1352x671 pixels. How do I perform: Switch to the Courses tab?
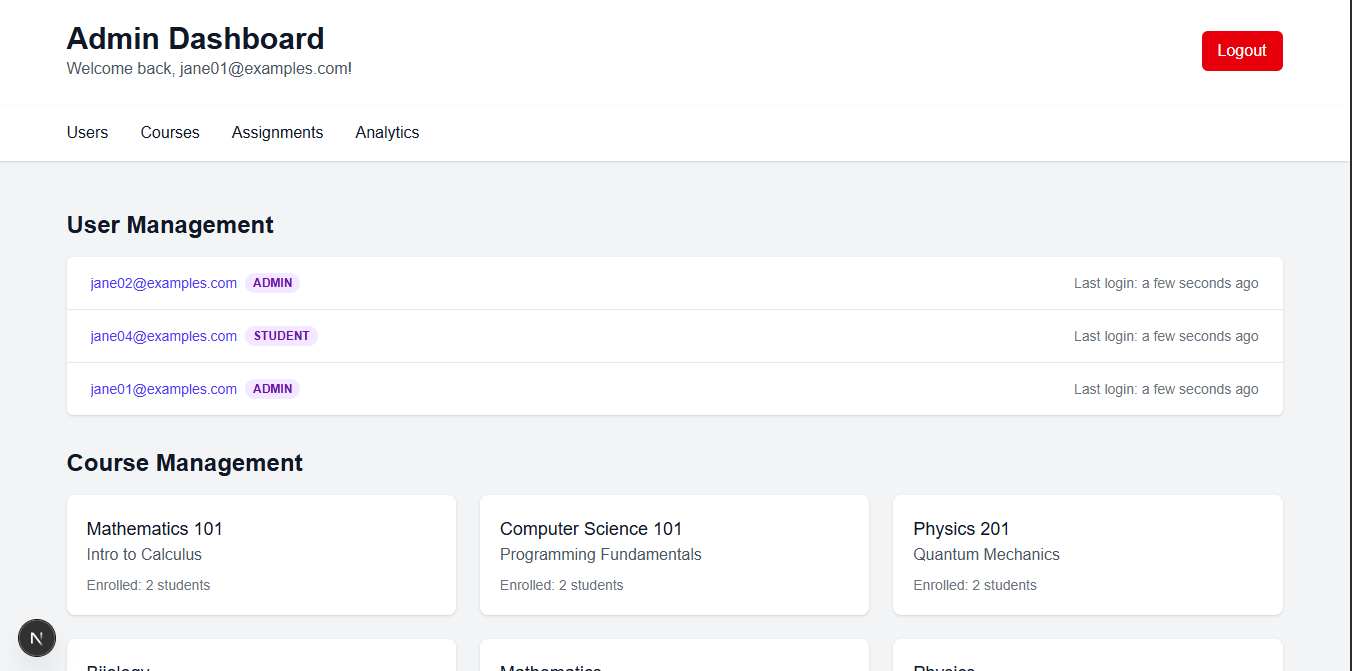(x=170, y=132)
